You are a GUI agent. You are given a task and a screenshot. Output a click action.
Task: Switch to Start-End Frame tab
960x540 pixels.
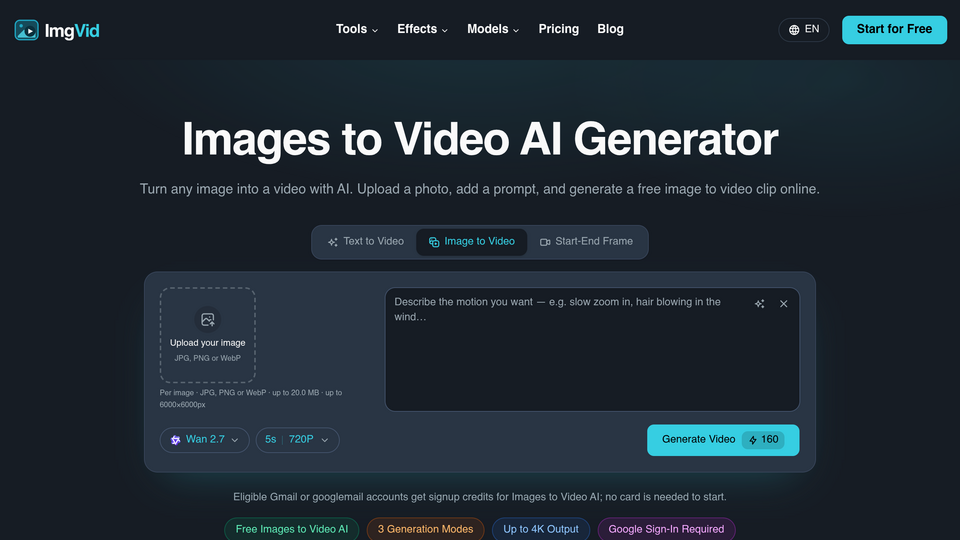click(x=586, y=242)
